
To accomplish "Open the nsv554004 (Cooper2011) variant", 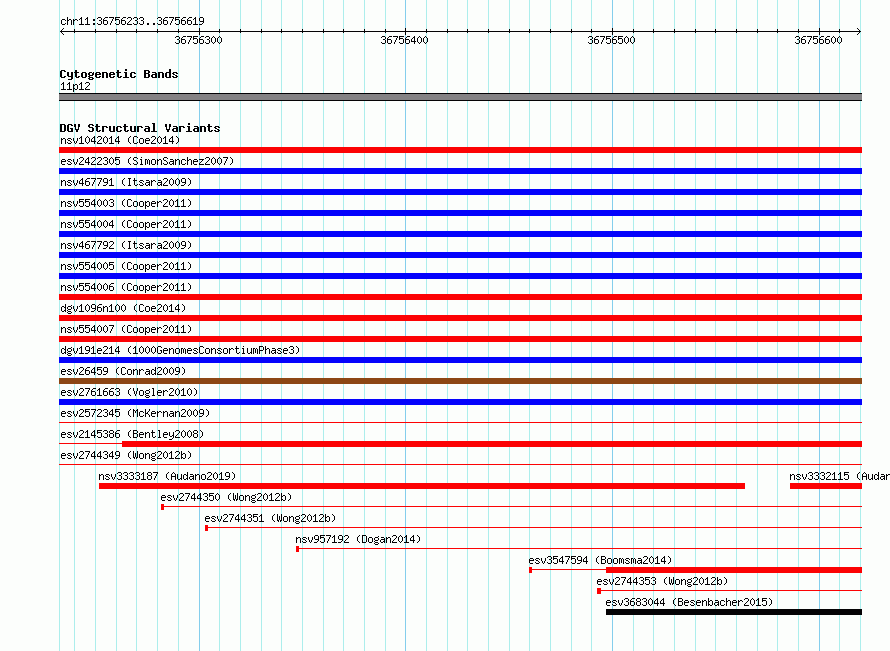I will click(126, 224).
